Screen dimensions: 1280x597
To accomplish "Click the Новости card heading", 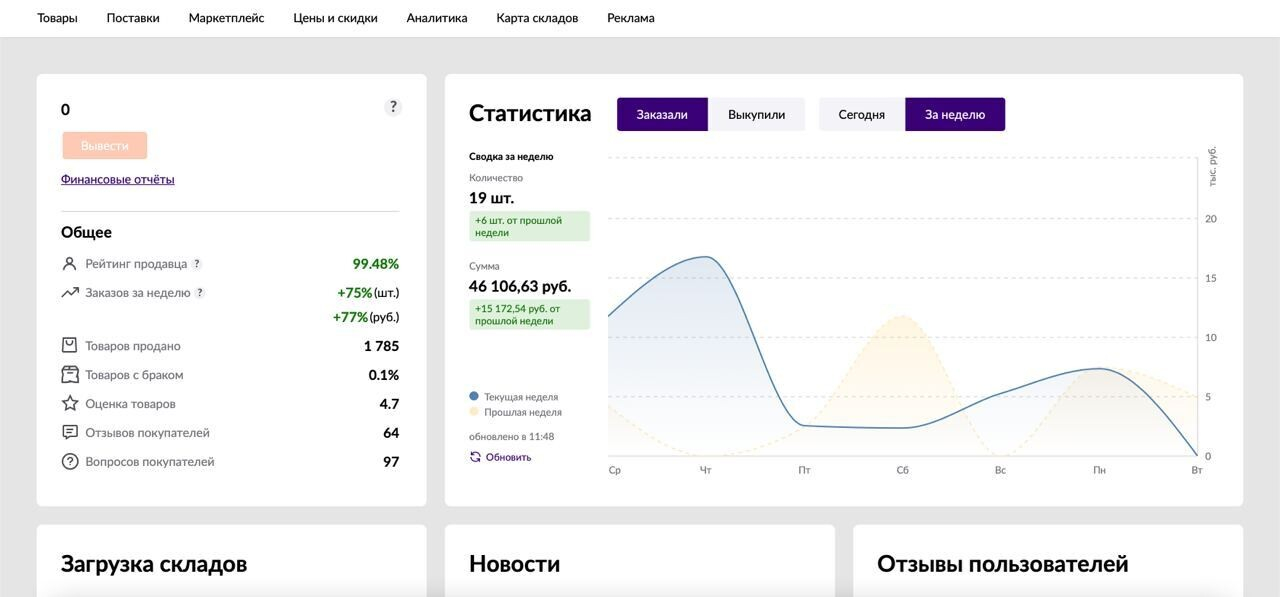I will (x=515, y=564).
